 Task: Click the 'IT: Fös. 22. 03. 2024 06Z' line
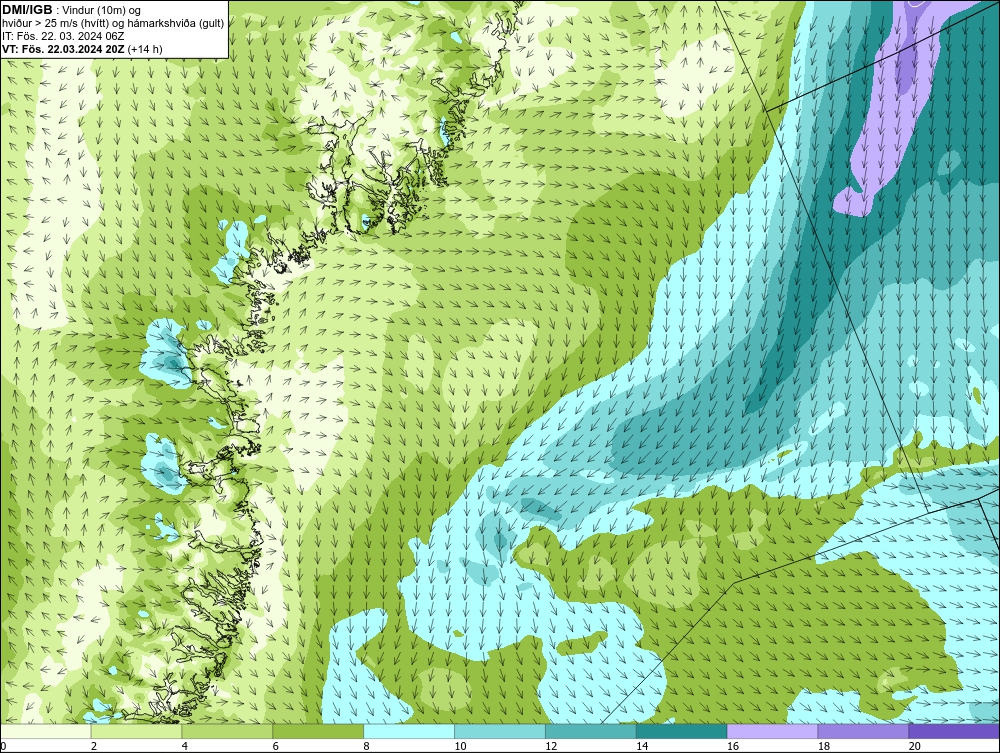pyautogui.click(x=63, y=36)
